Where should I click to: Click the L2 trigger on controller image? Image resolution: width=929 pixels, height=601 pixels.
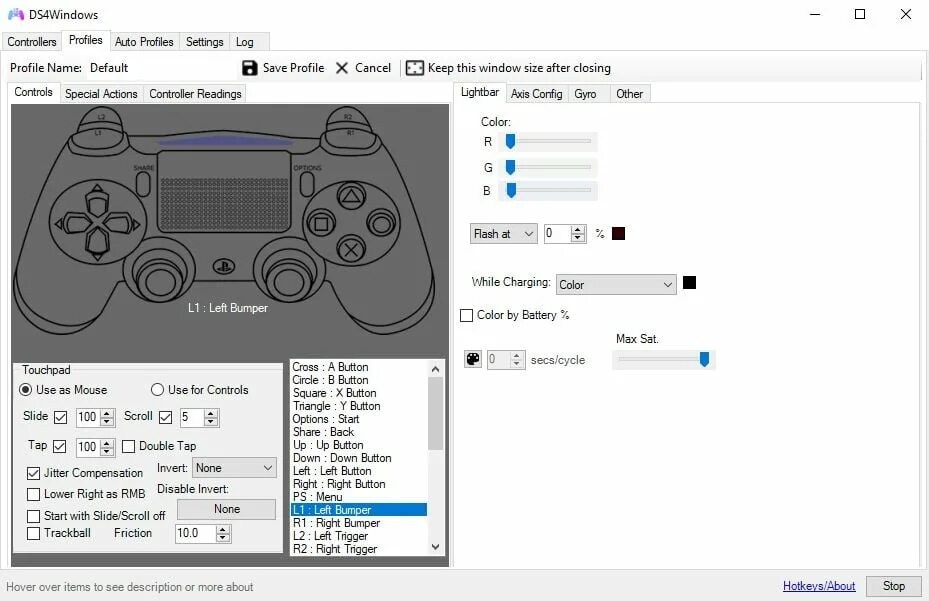[101, 117]
